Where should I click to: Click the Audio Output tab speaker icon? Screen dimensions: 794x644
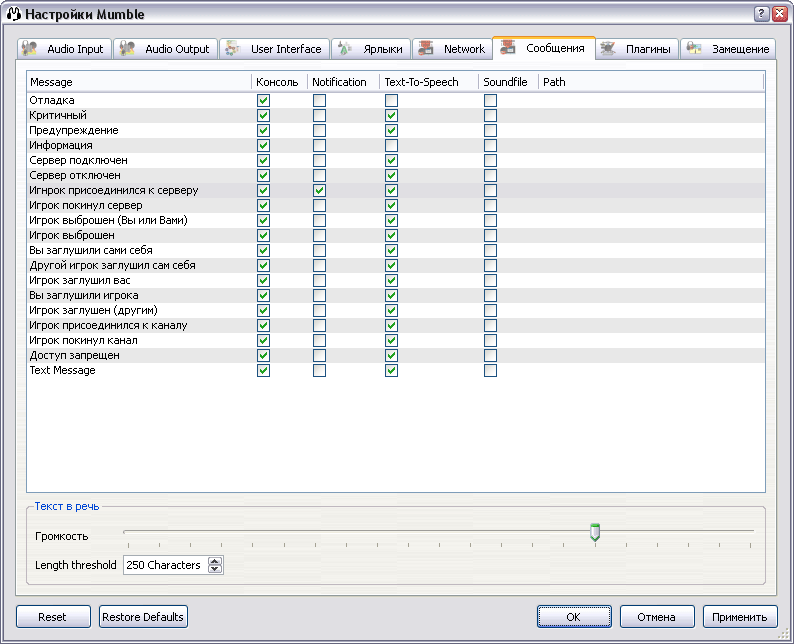pos(127,49)
